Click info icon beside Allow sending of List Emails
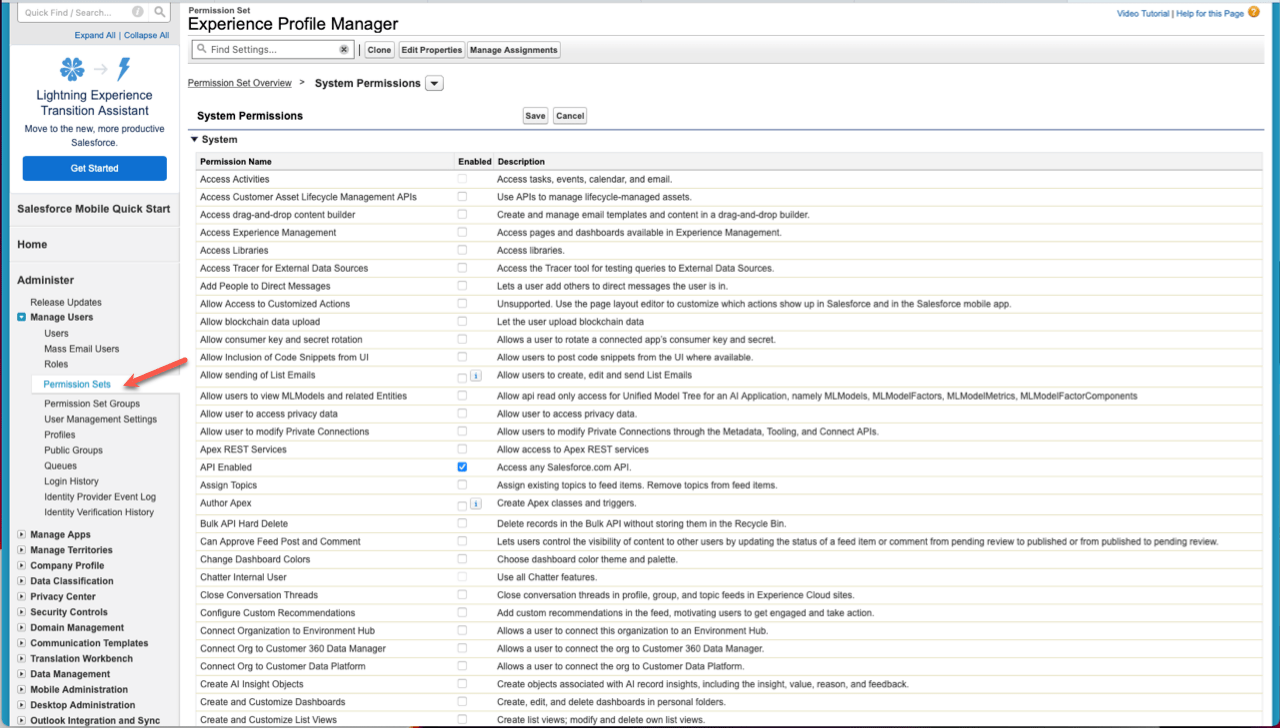 tap(475, 376)
